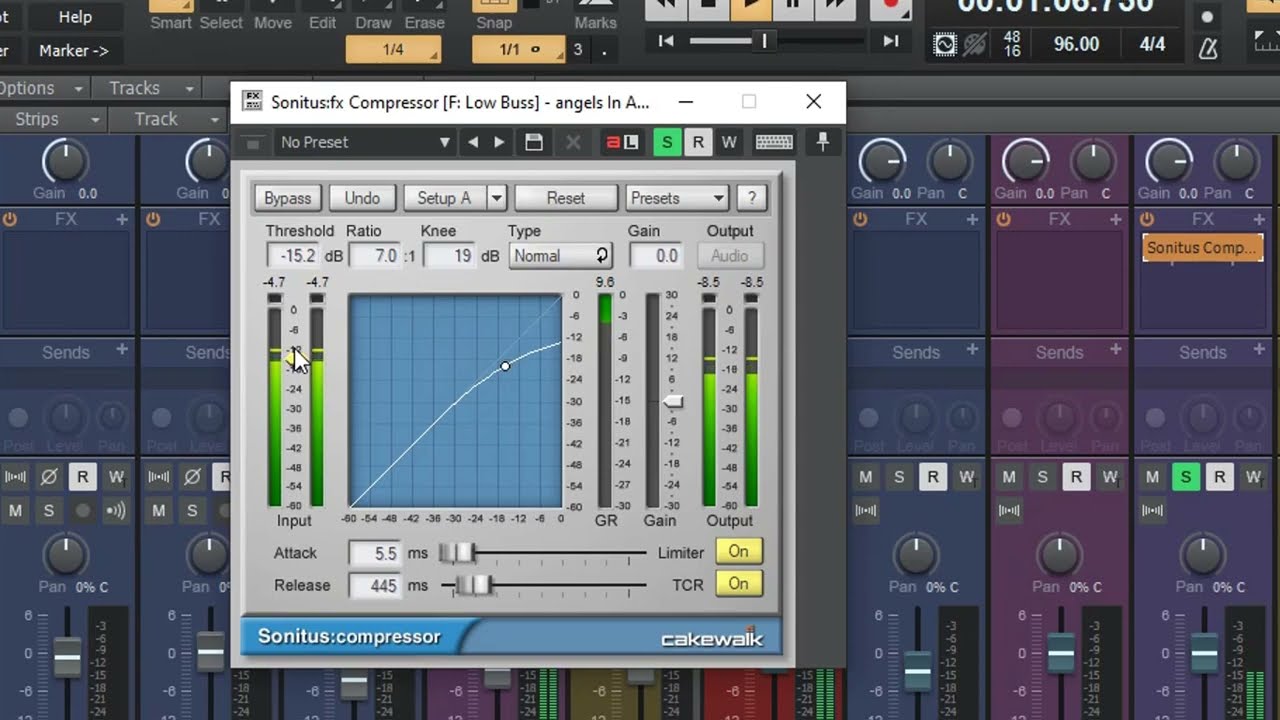Open the compressor help with the ? button
This screenshot has height=720, width=1280.
coord(751,198)
